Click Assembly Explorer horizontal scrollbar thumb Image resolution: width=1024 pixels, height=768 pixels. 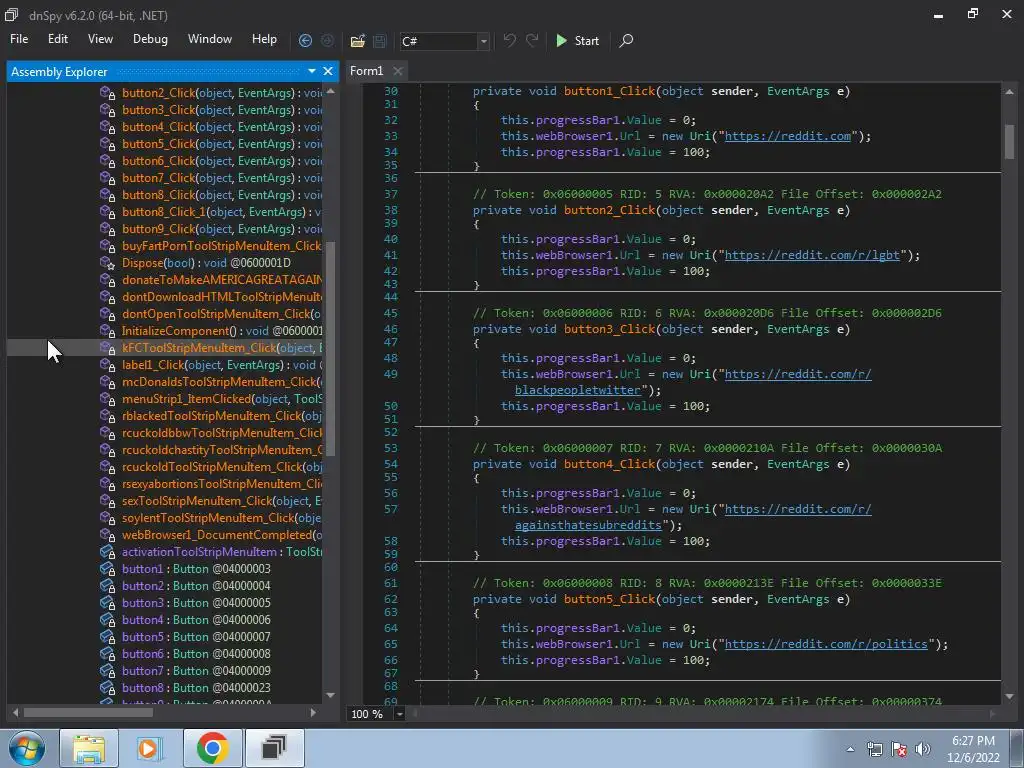[x=88, y=712]
